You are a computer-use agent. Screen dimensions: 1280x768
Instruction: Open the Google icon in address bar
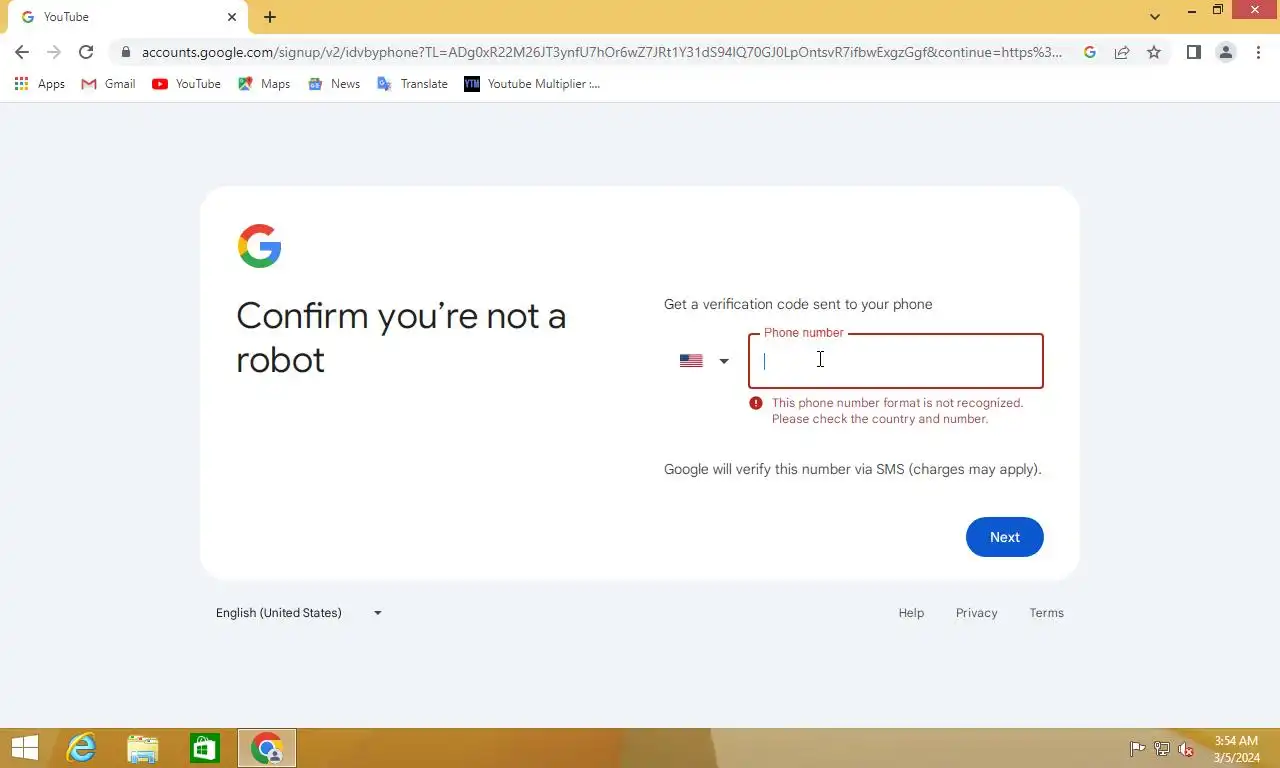pos(1090,52)
